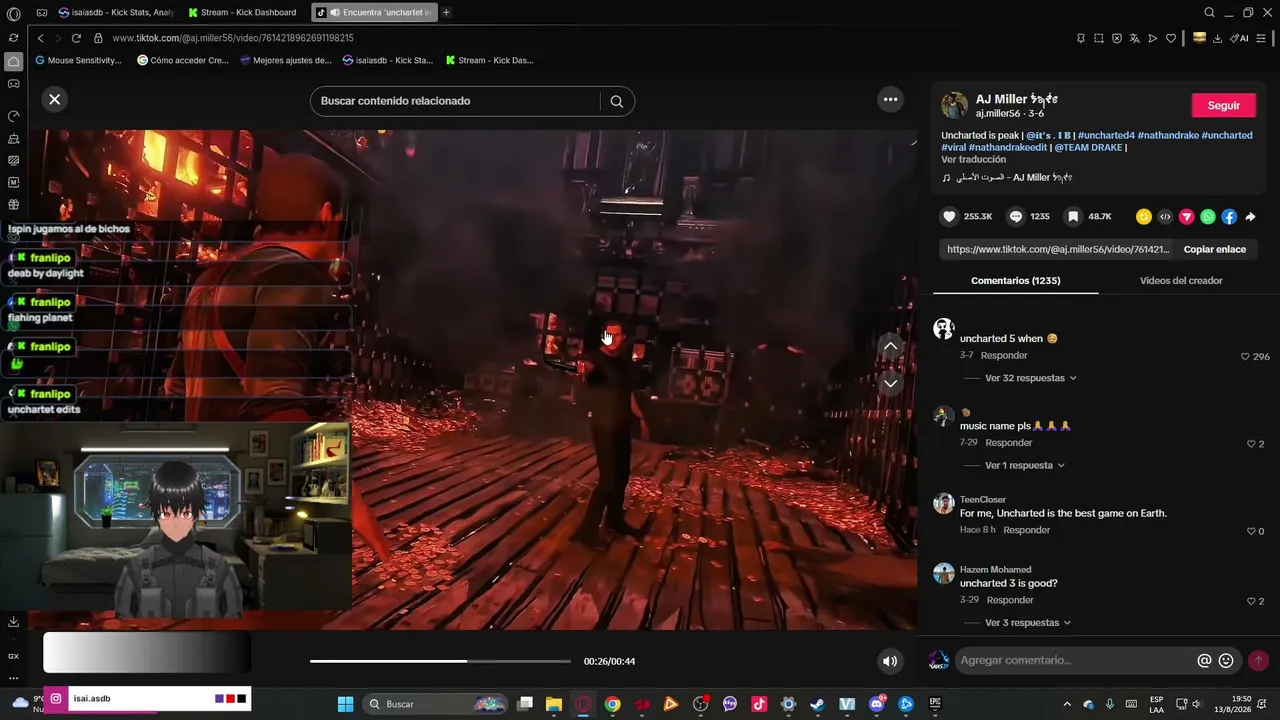Like TeenCloser's comment
This screenshot has height=720, width=1280.
[x=1251, y=531]
